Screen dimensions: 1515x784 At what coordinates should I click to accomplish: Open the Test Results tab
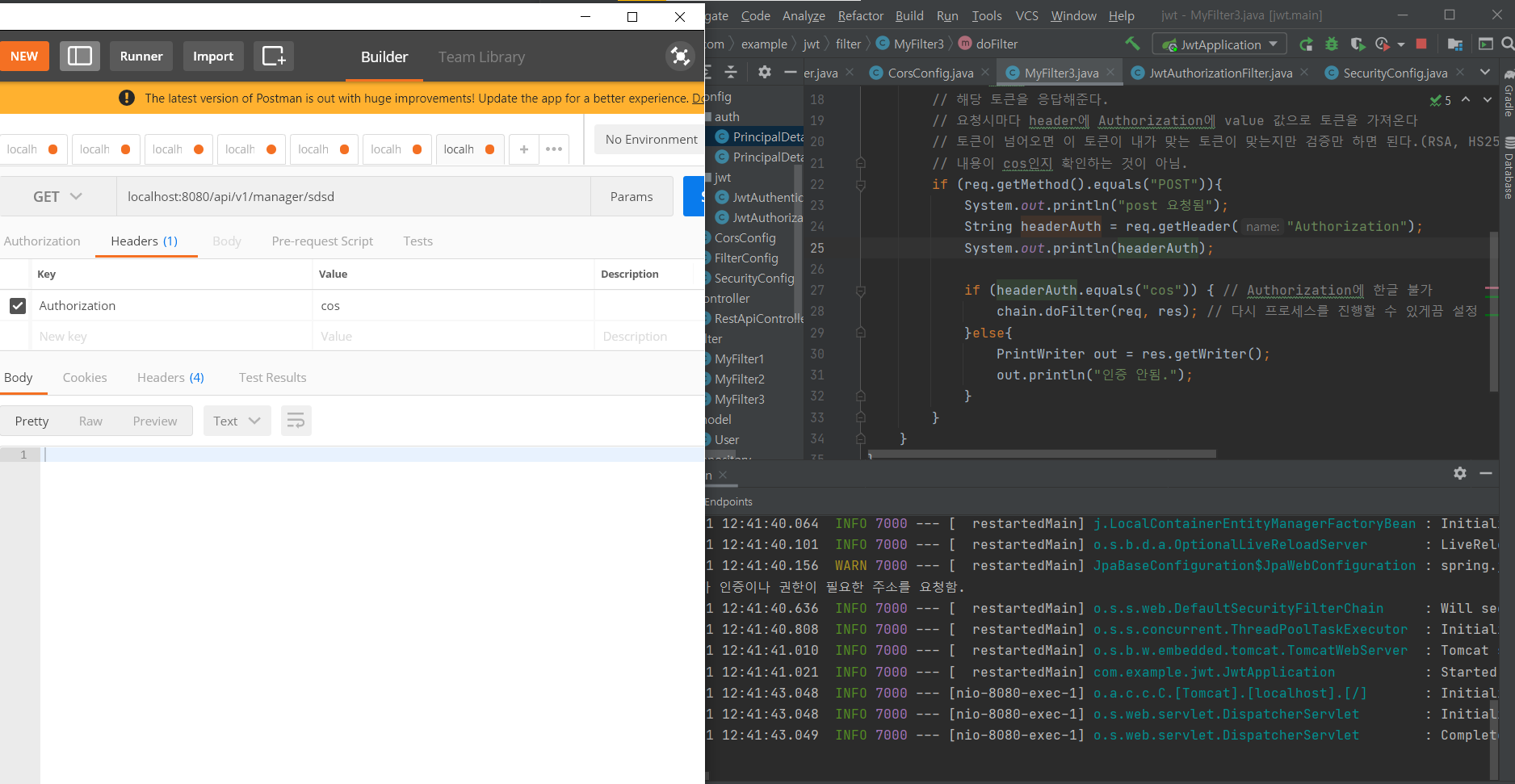[x=273, y=378]
